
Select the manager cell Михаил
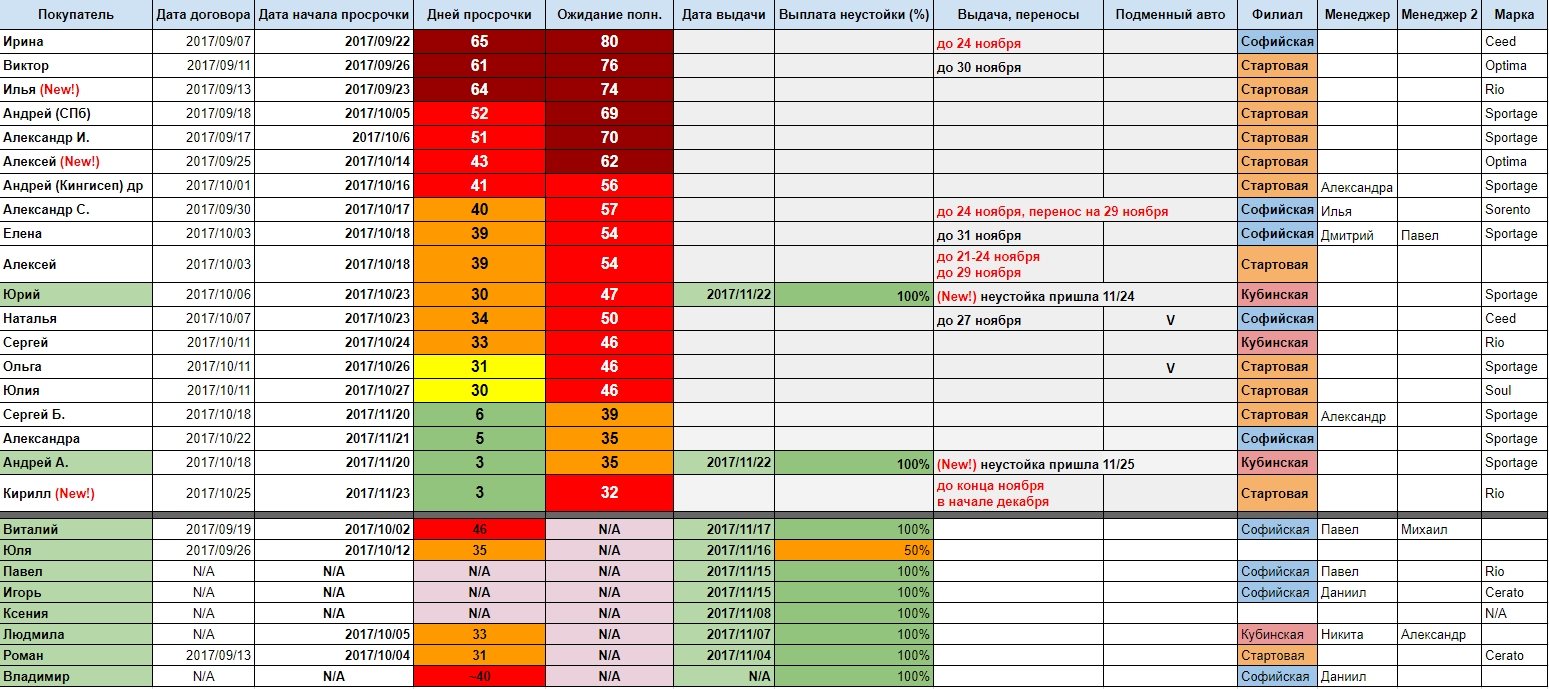(x=1439, y=530)
